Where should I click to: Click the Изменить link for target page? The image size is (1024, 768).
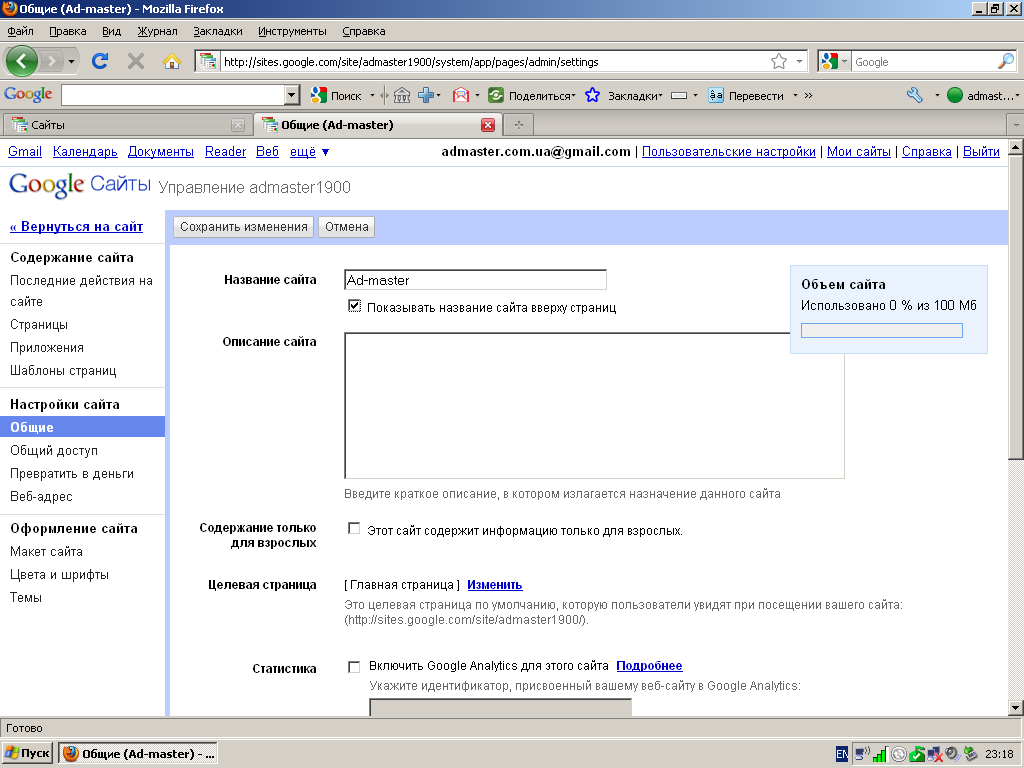pyautogui.click(x=494, y=584)
